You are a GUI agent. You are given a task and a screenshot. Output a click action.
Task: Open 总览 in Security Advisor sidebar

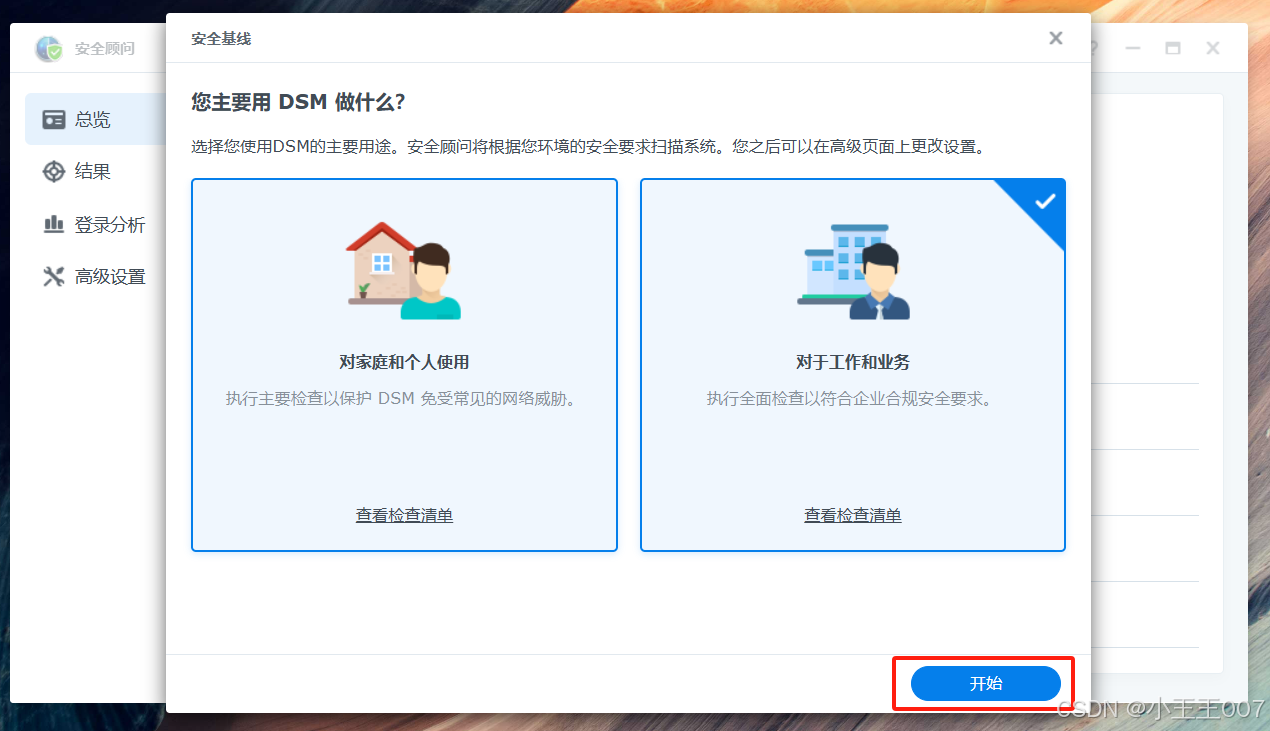(95, 119)
